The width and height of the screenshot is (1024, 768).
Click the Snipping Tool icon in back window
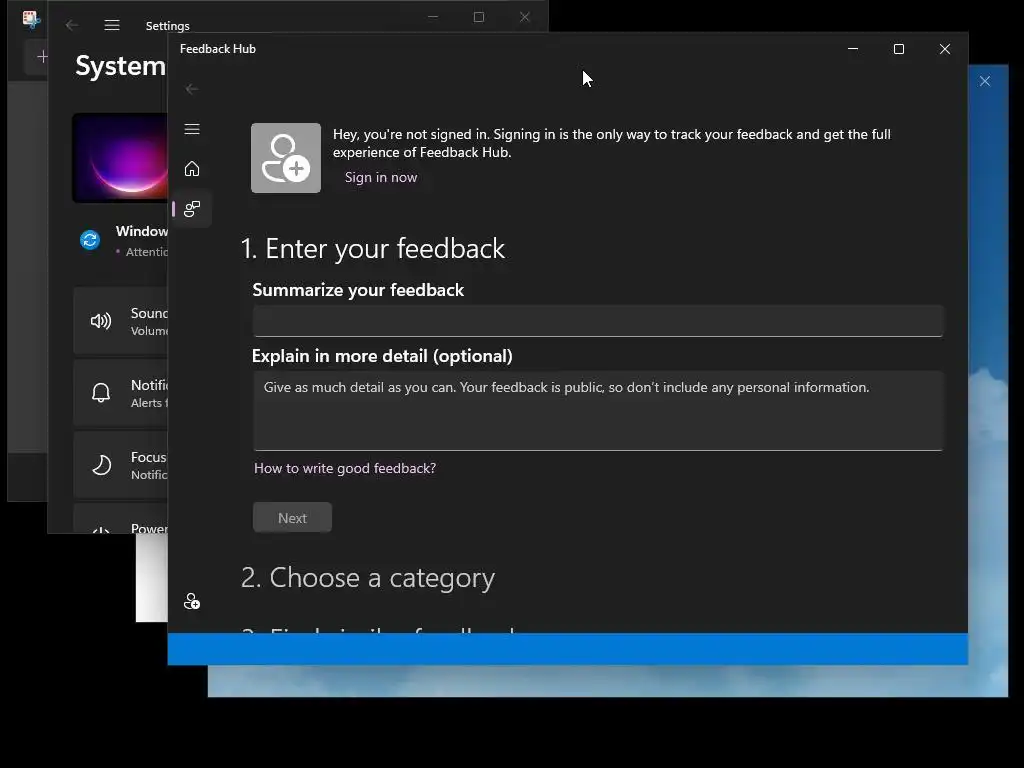click(x=30, y=18)
